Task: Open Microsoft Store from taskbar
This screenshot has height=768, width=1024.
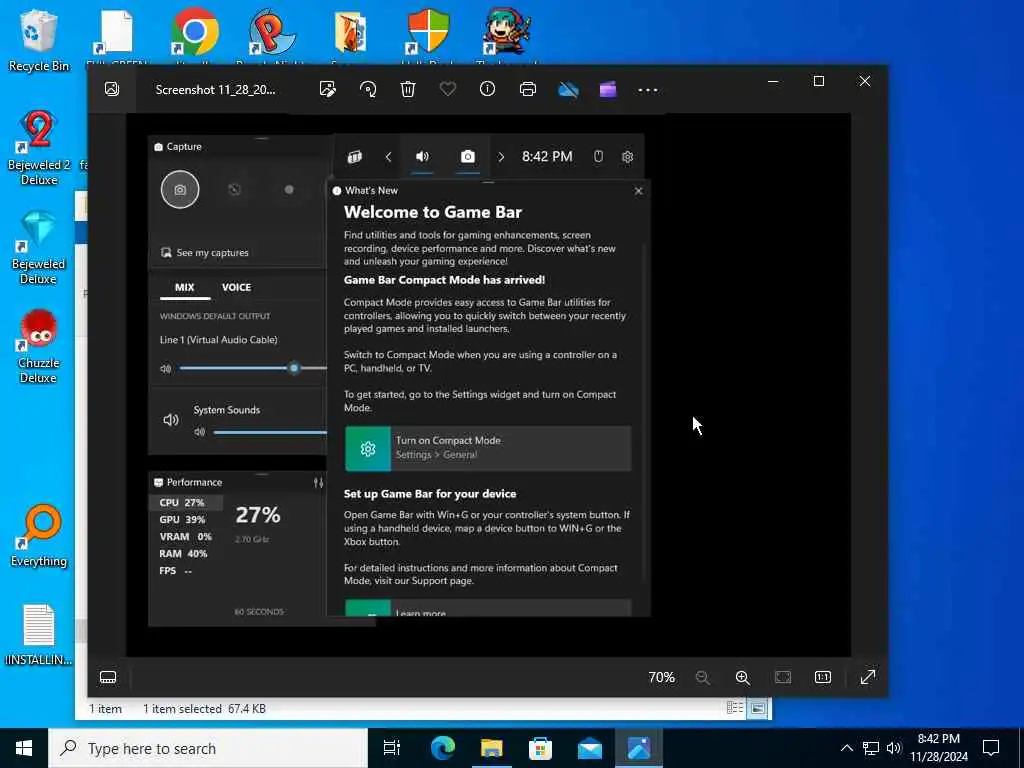Action: pyautogui.click(x=541, y=748)
